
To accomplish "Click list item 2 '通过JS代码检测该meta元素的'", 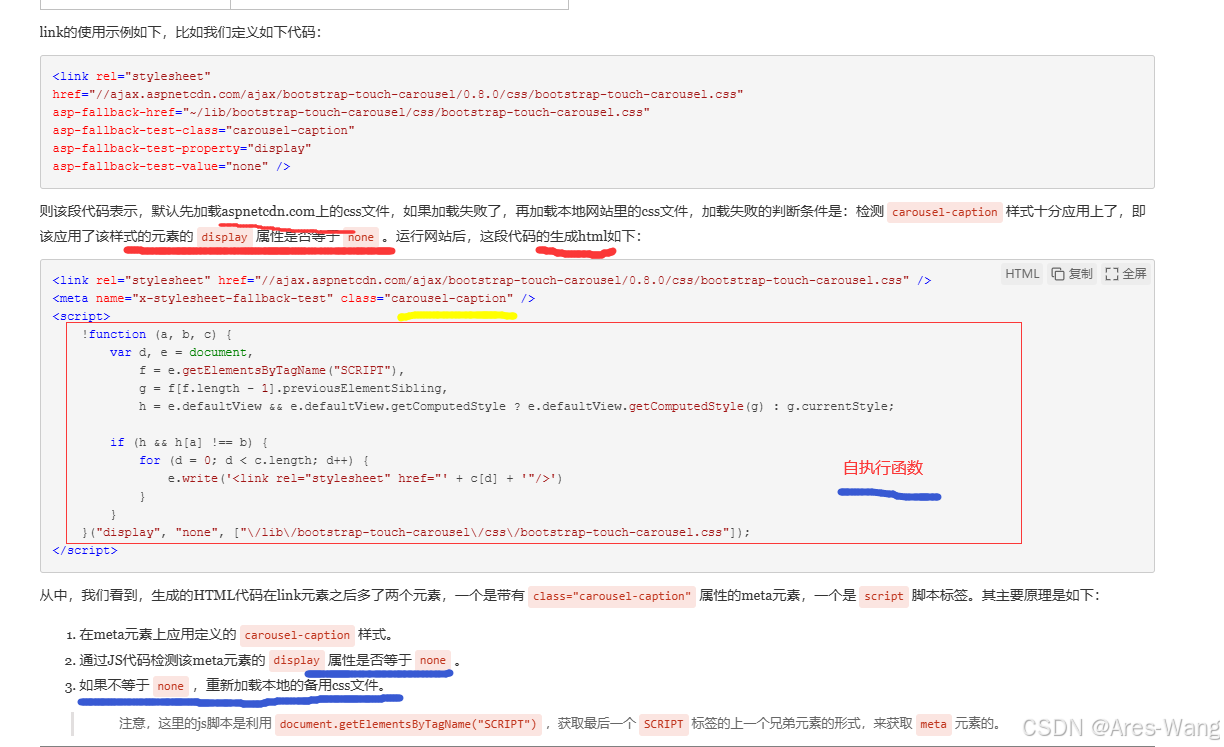I will (x=270, y=660).
